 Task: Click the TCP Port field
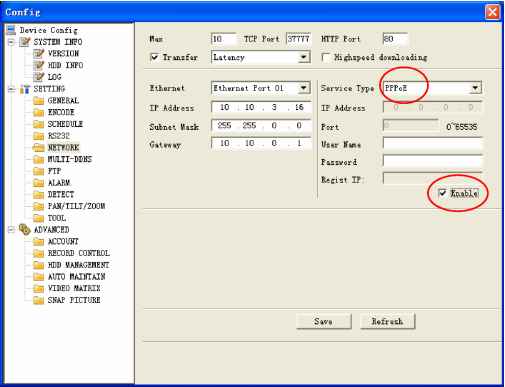(298, 39)
